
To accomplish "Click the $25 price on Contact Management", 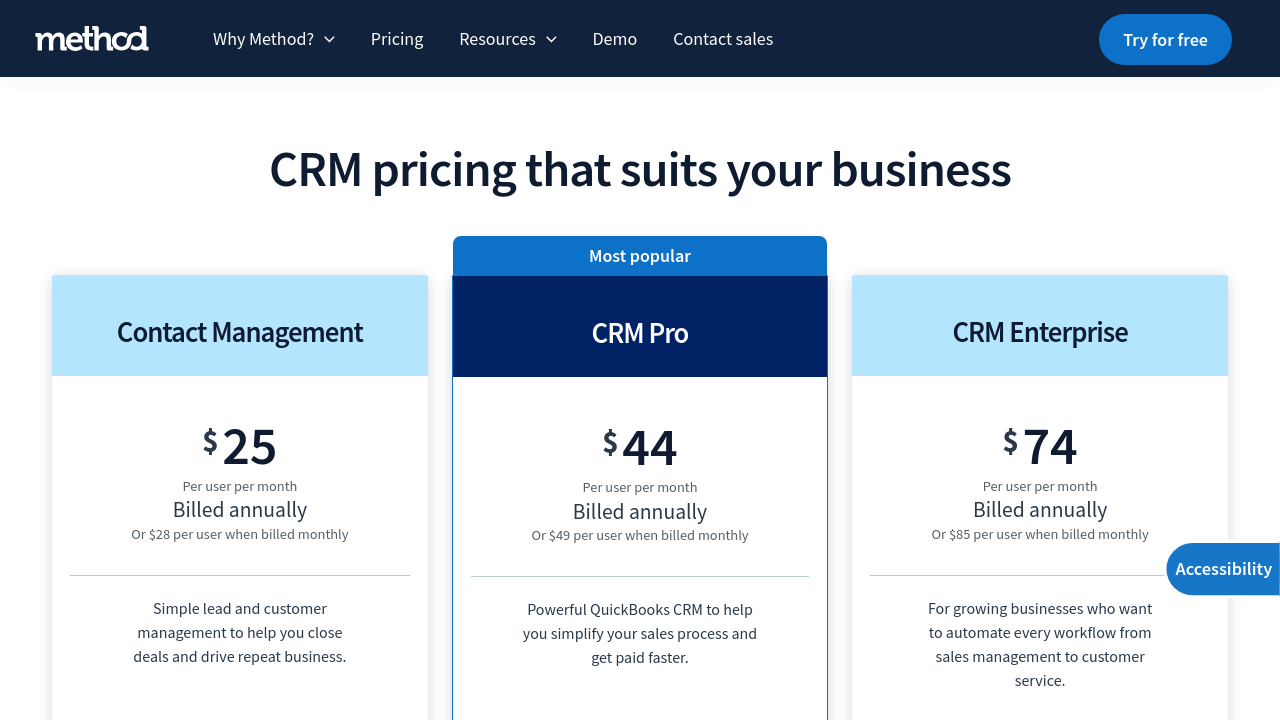I will [240, 446].
